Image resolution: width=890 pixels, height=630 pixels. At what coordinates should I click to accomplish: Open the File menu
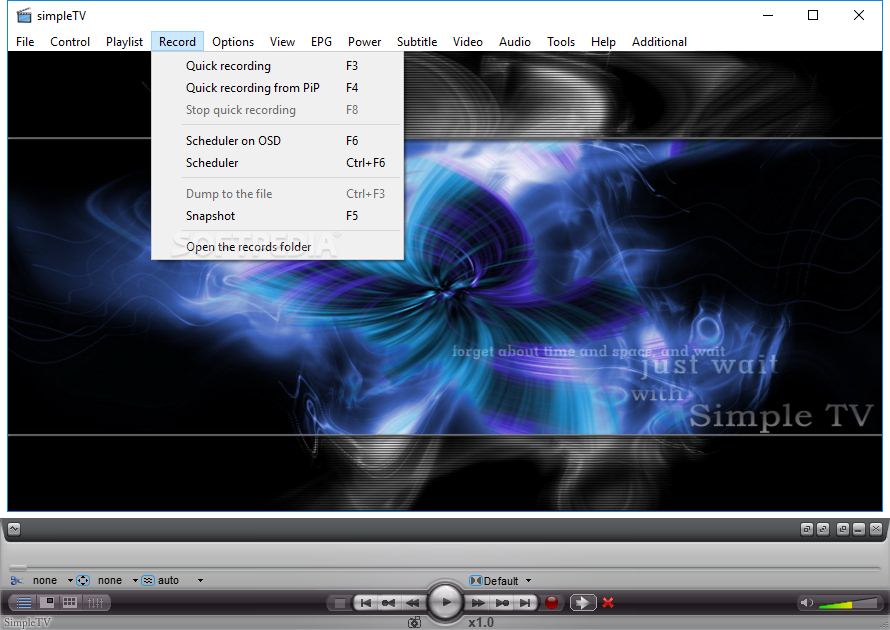pyautogui.click(x=25, y=41)
